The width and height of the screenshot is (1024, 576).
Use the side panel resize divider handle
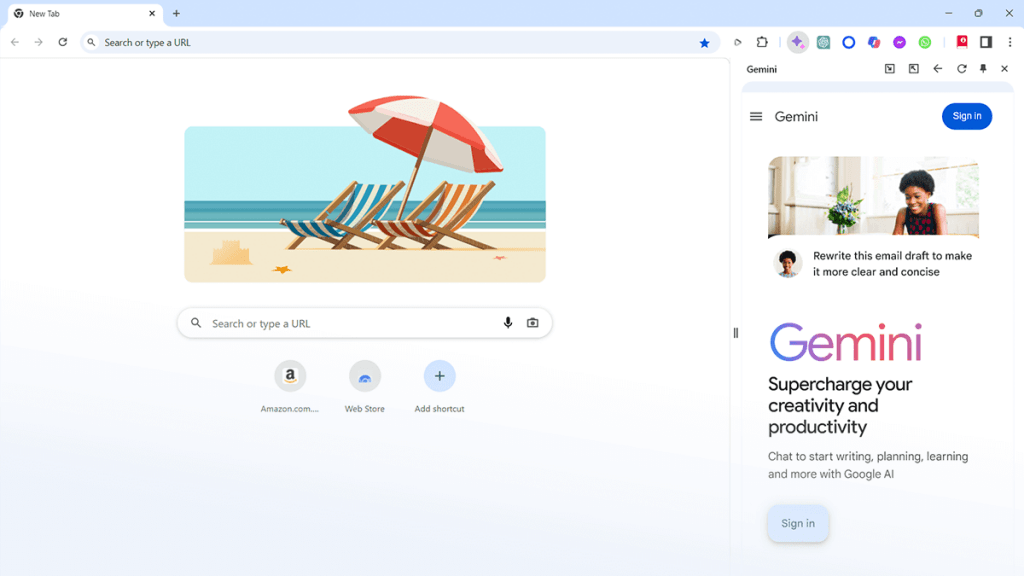pyautogui.click(x=735, y=333)
